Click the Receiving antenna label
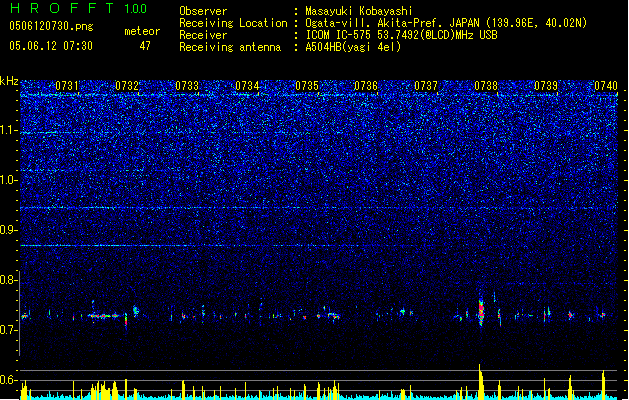 point(230,47)
